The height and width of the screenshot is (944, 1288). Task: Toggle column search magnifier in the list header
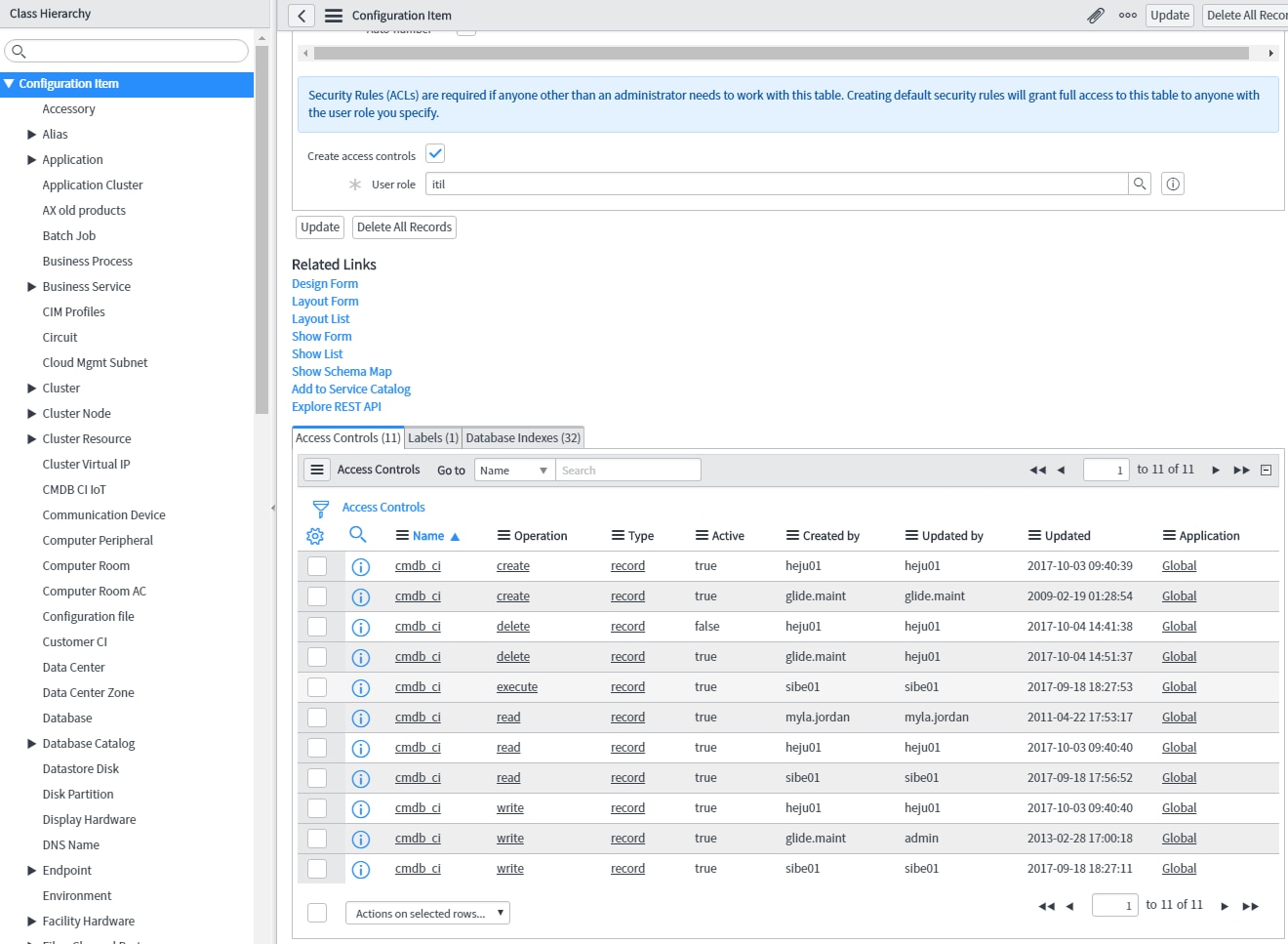tap(358, 535)
